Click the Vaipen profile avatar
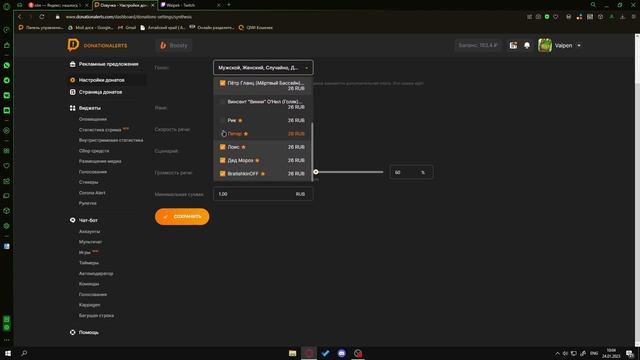This screenshot has width=640, height=360. point(544,45)
